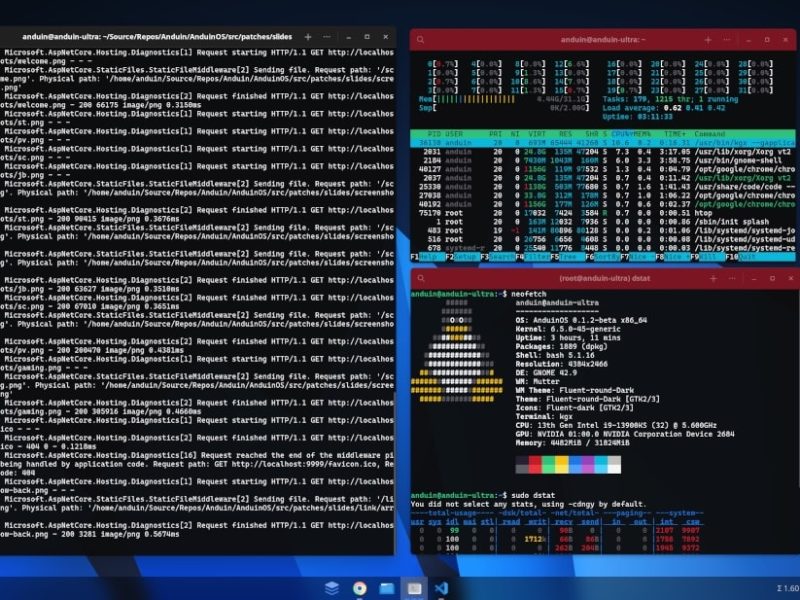The width and height of the screenshot is (800, 600).
Task: Click the dstat window title text
Action: coord(605,279)
